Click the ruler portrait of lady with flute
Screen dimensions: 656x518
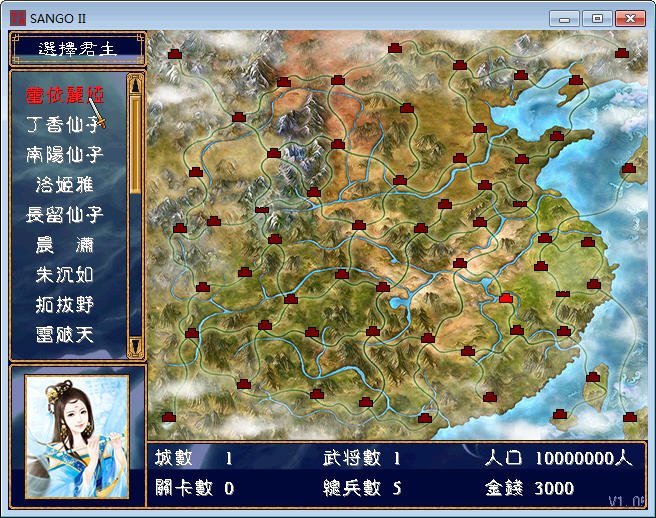click(77, 436)
